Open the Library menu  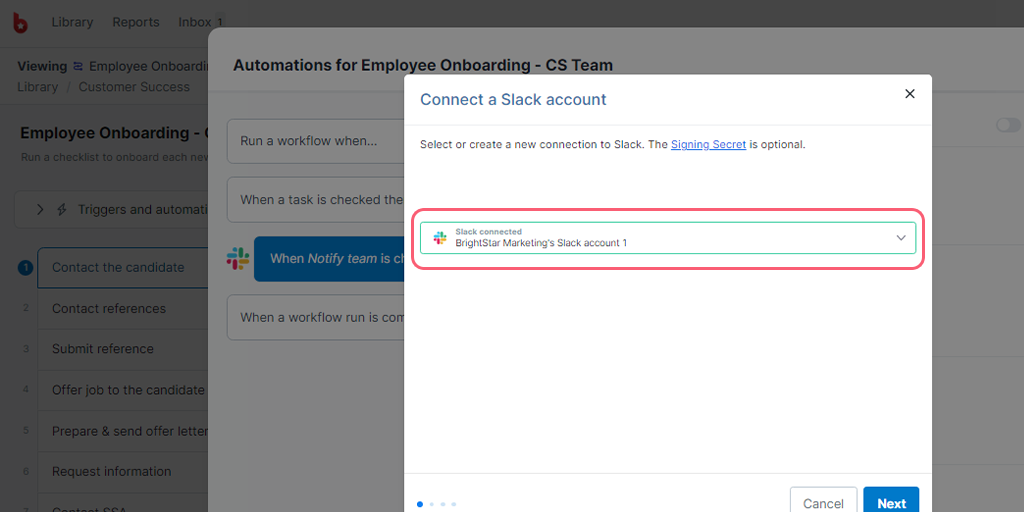pos(72,22)
